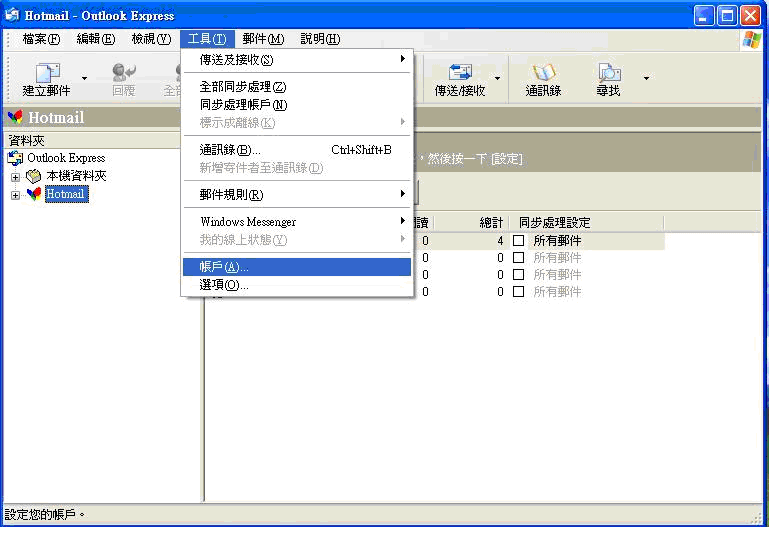Maximize the Outlook Express window
Image resolution: width=769 pixels, height=533 pixels.
(727, 16)
